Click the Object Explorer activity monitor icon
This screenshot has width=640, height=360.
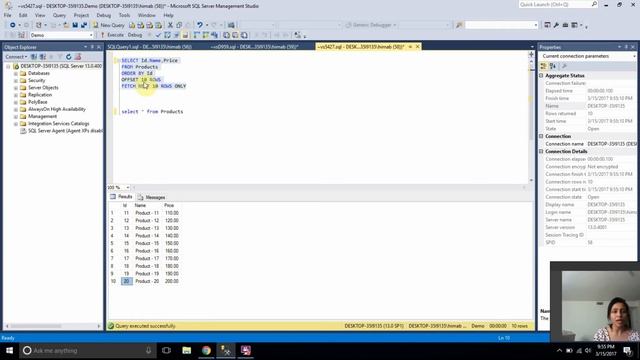(78, 57)
